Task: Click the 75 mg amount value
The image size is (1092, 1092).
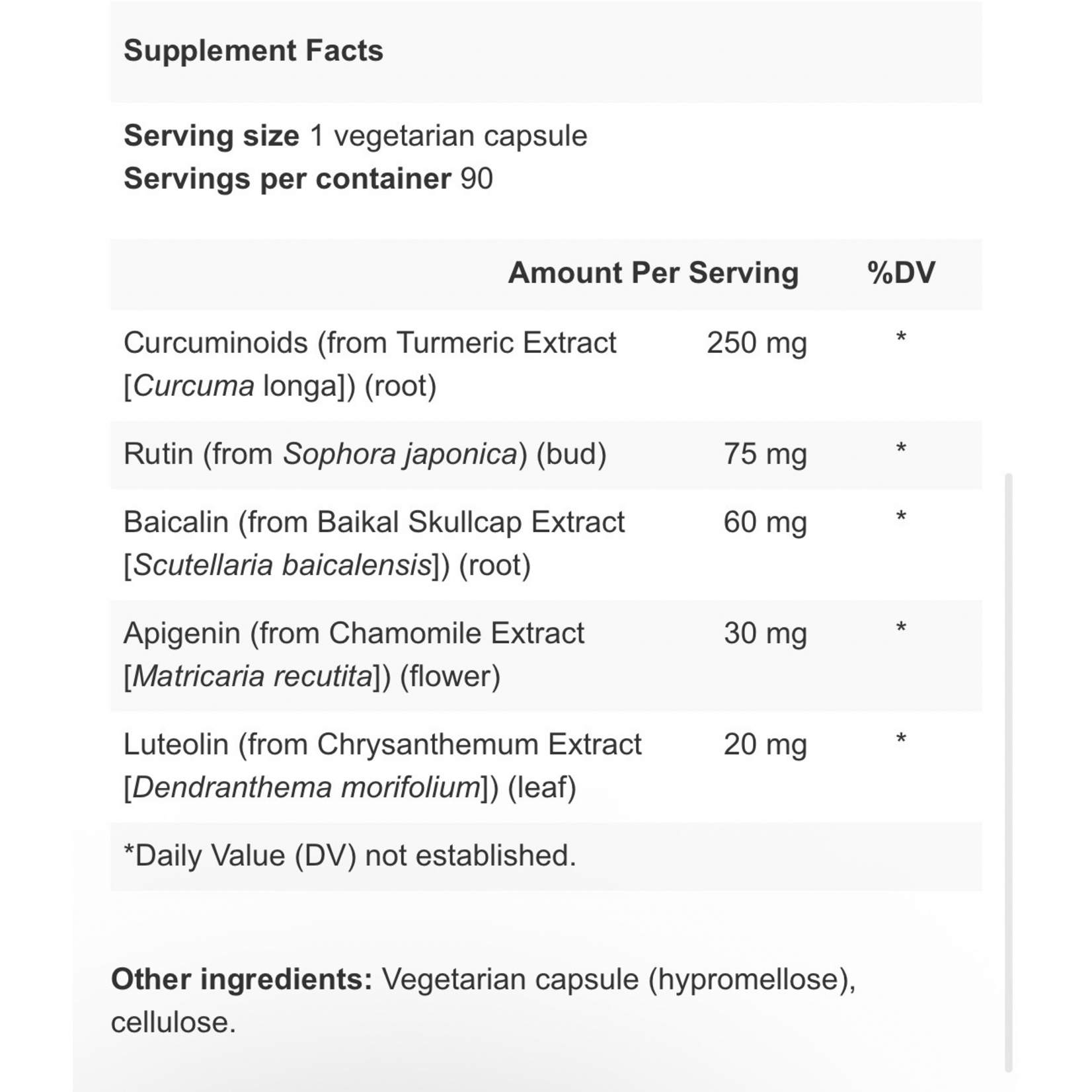Action: point(765,455)
